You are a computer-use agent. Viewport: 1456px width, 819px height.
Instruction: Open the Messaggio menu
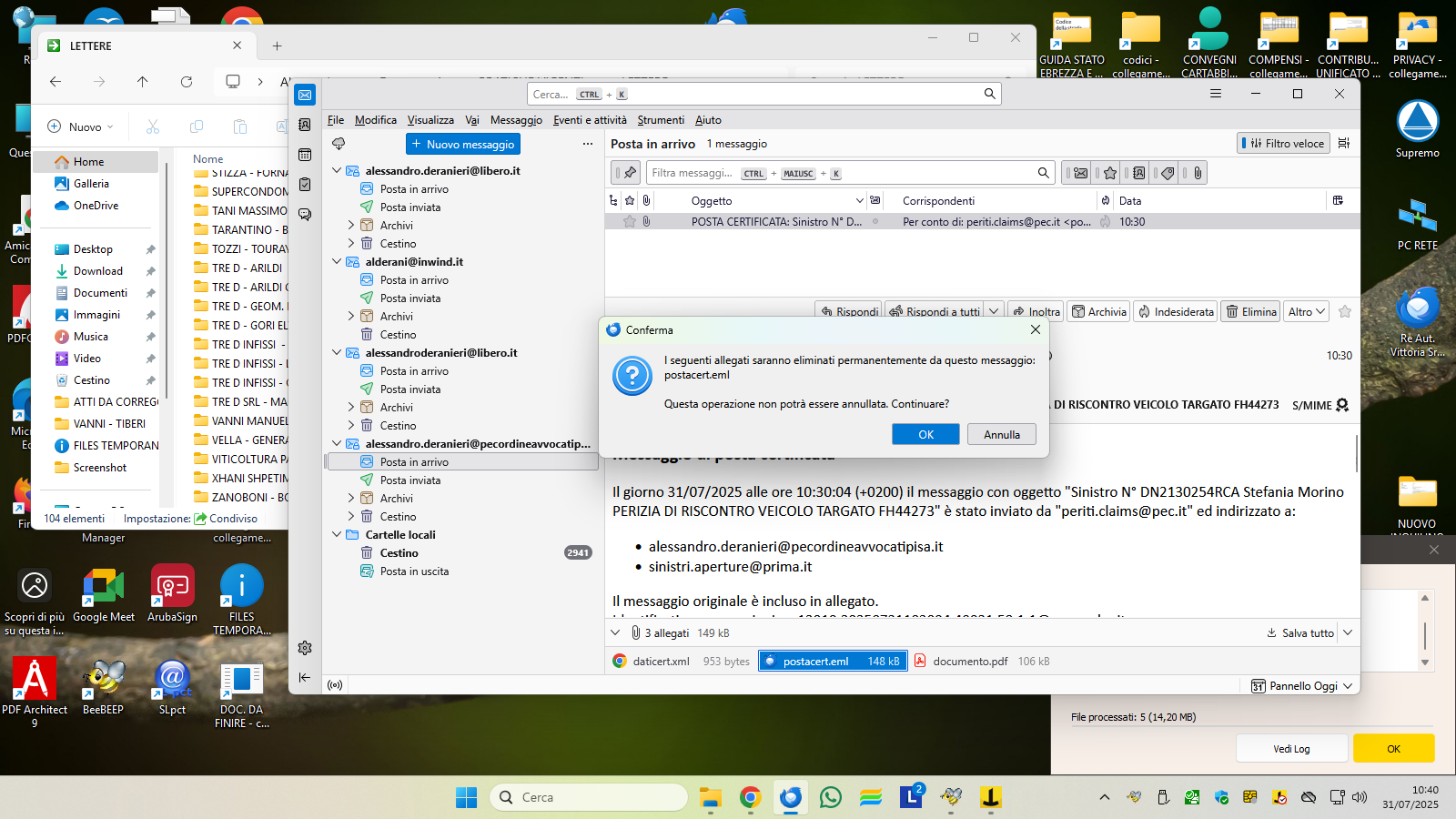click(x=515, y=120)
